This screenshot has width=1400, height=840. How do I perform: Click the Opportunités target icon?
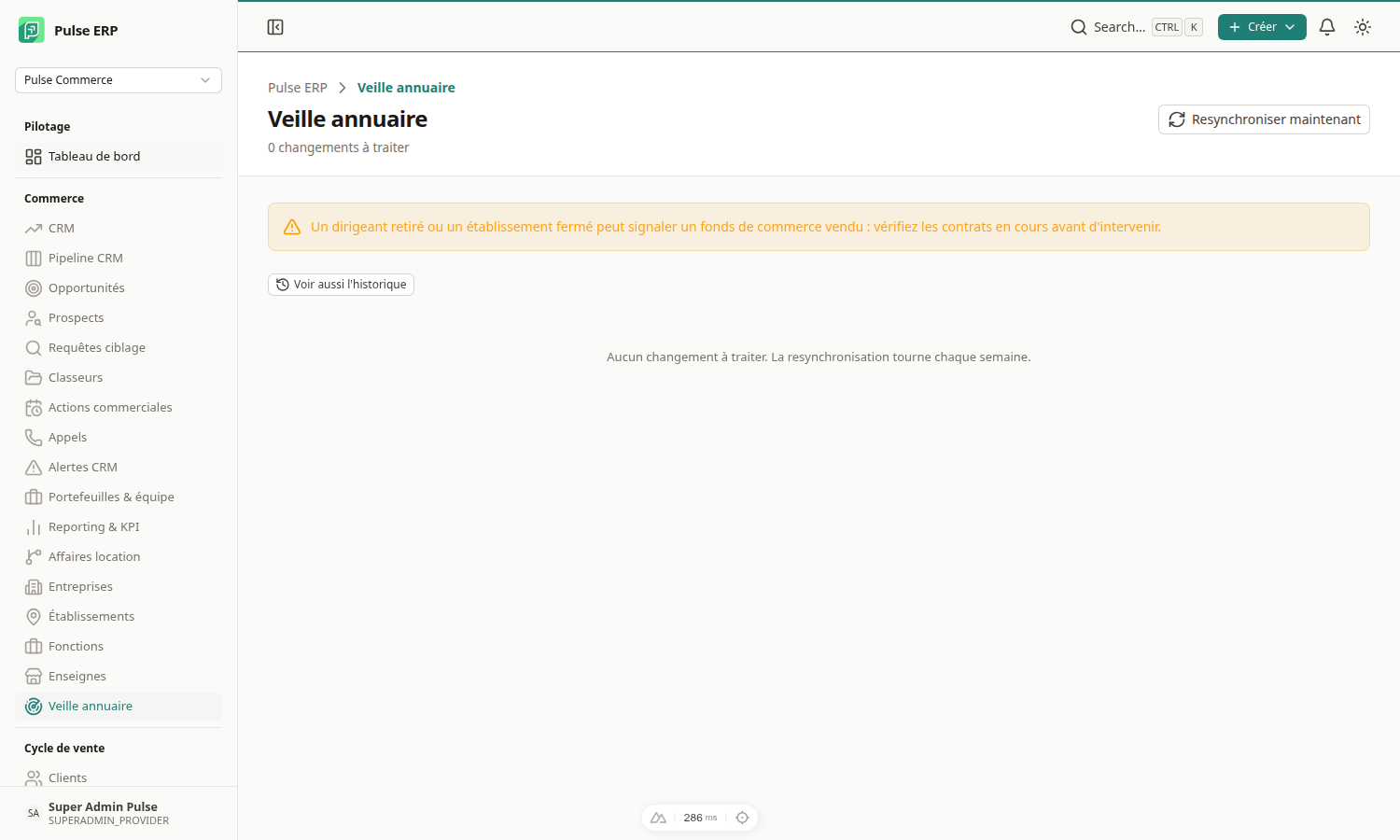(34, 288)
